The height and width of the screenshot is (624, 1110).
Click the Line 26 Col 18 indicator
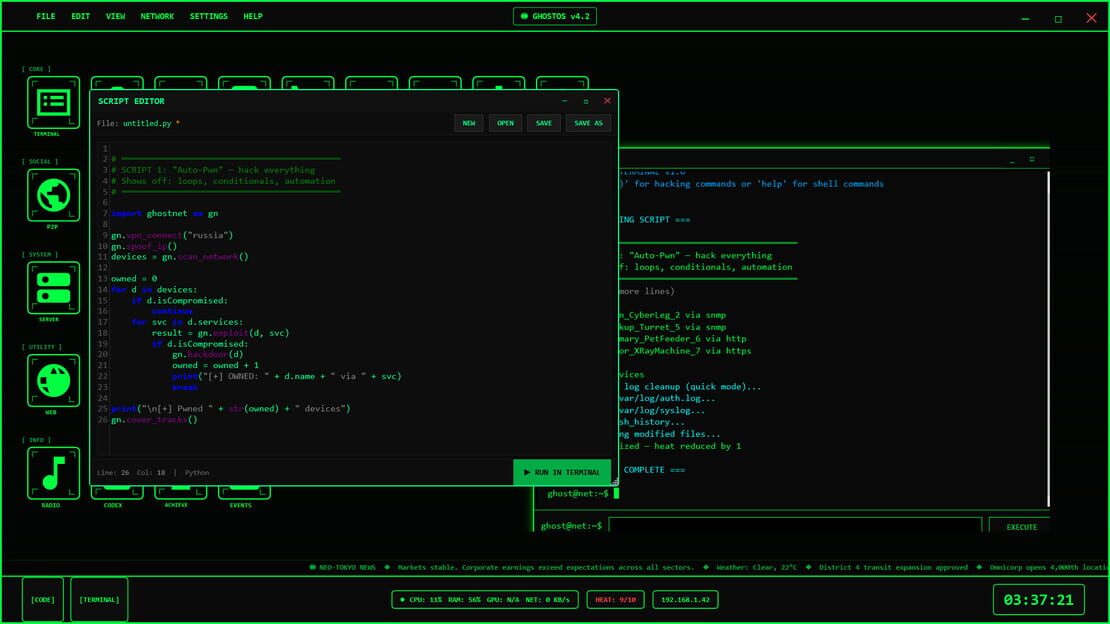(131, 472)
